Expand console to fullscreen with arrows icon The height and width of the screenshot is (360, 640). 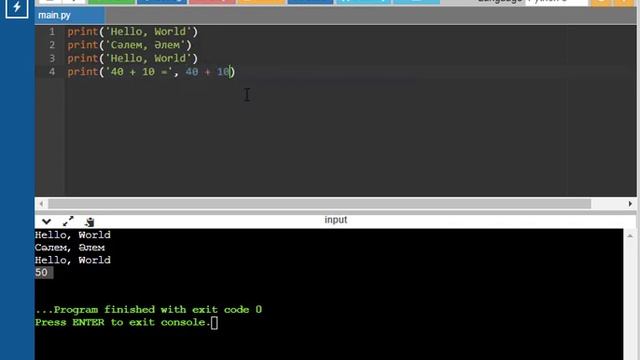point(68,221)
